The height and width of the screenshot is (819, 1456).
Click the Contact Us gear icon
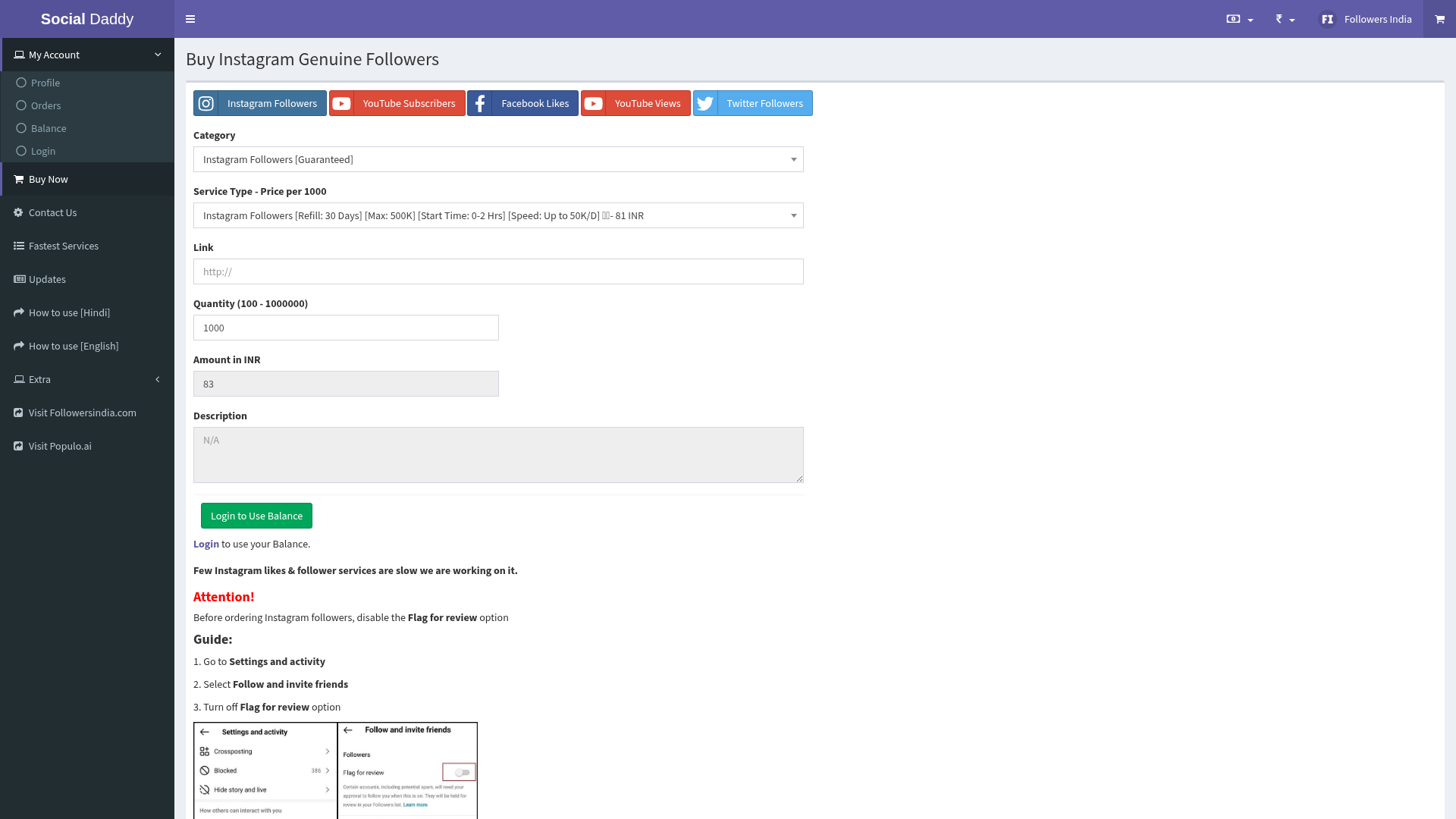[18, 212]
